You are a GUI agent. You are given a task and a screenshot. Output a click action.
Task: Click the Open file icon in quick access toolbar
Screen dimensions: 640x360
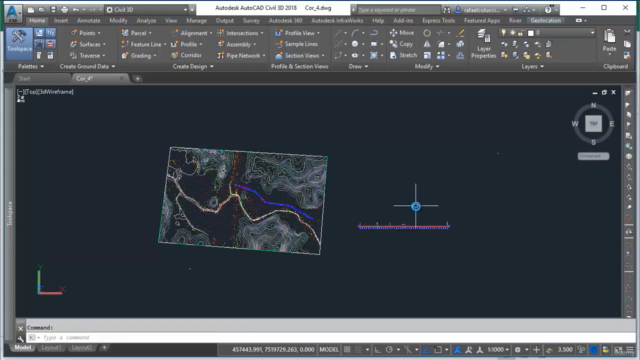coord(42,9)
